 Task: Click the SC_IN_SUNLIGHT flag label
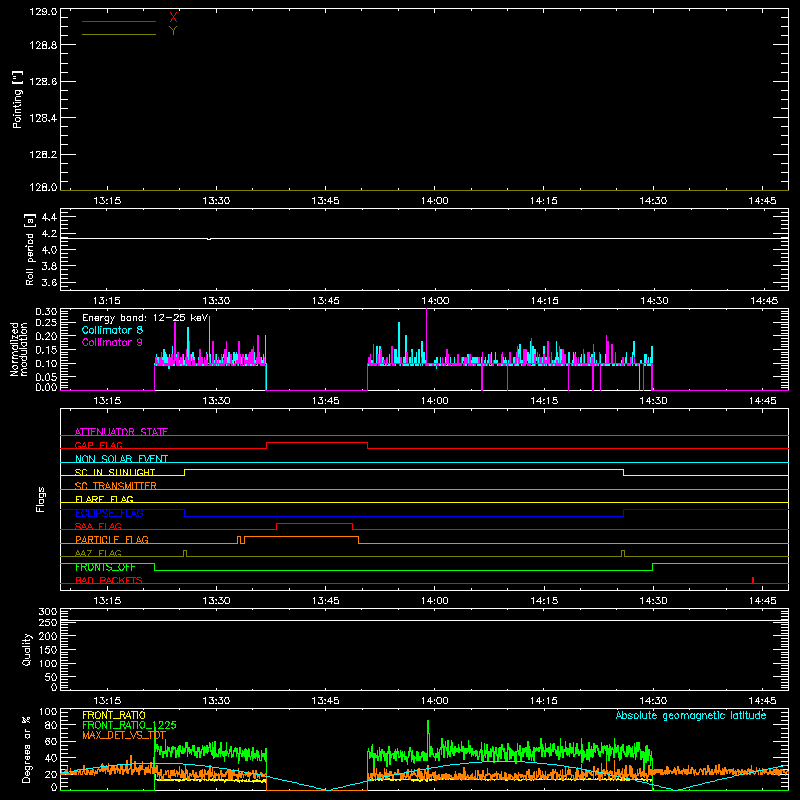point(115,472)
